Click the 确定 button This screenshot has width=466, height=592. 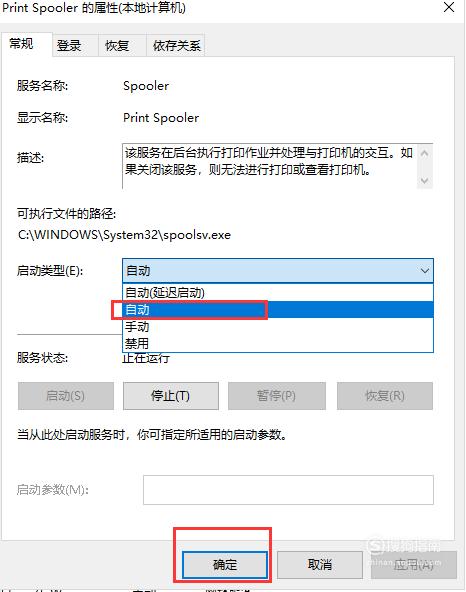(x=225, y=565)
